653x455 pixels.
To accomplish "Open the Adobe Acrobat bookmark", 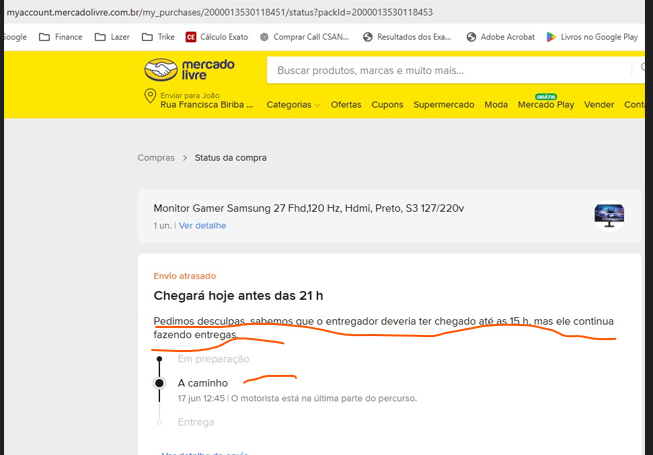I will click(x=500, y=37).
